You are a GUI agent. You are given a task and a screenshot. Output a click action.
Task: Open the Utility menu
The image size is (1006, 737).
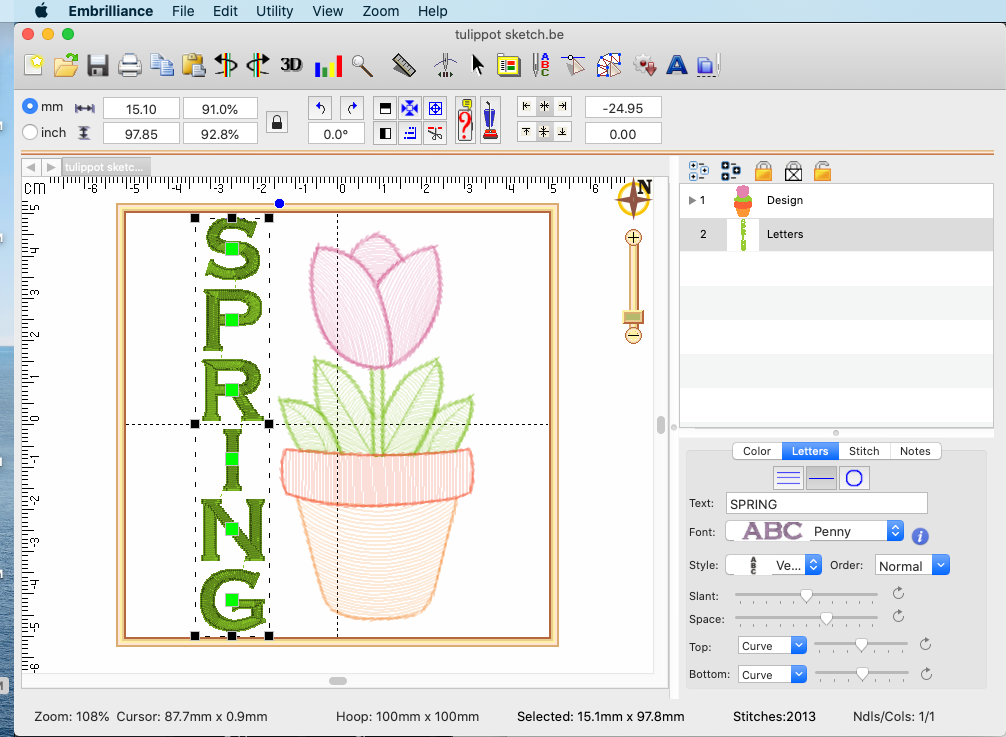pos(274,11)
